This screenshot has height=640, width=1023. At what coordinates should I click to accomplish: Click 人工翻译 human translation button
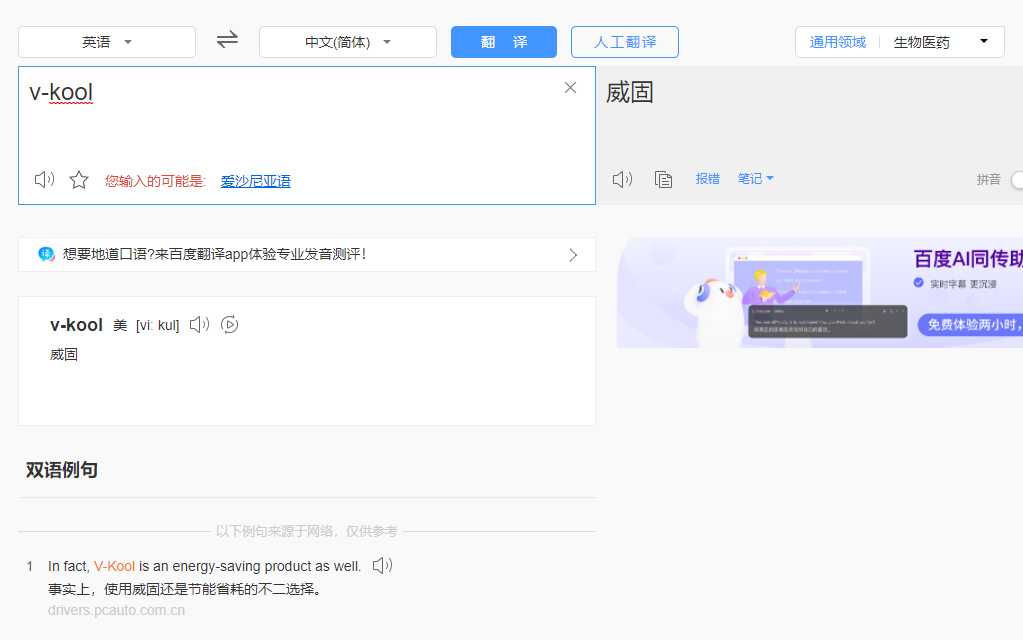(x=625, y=42)
